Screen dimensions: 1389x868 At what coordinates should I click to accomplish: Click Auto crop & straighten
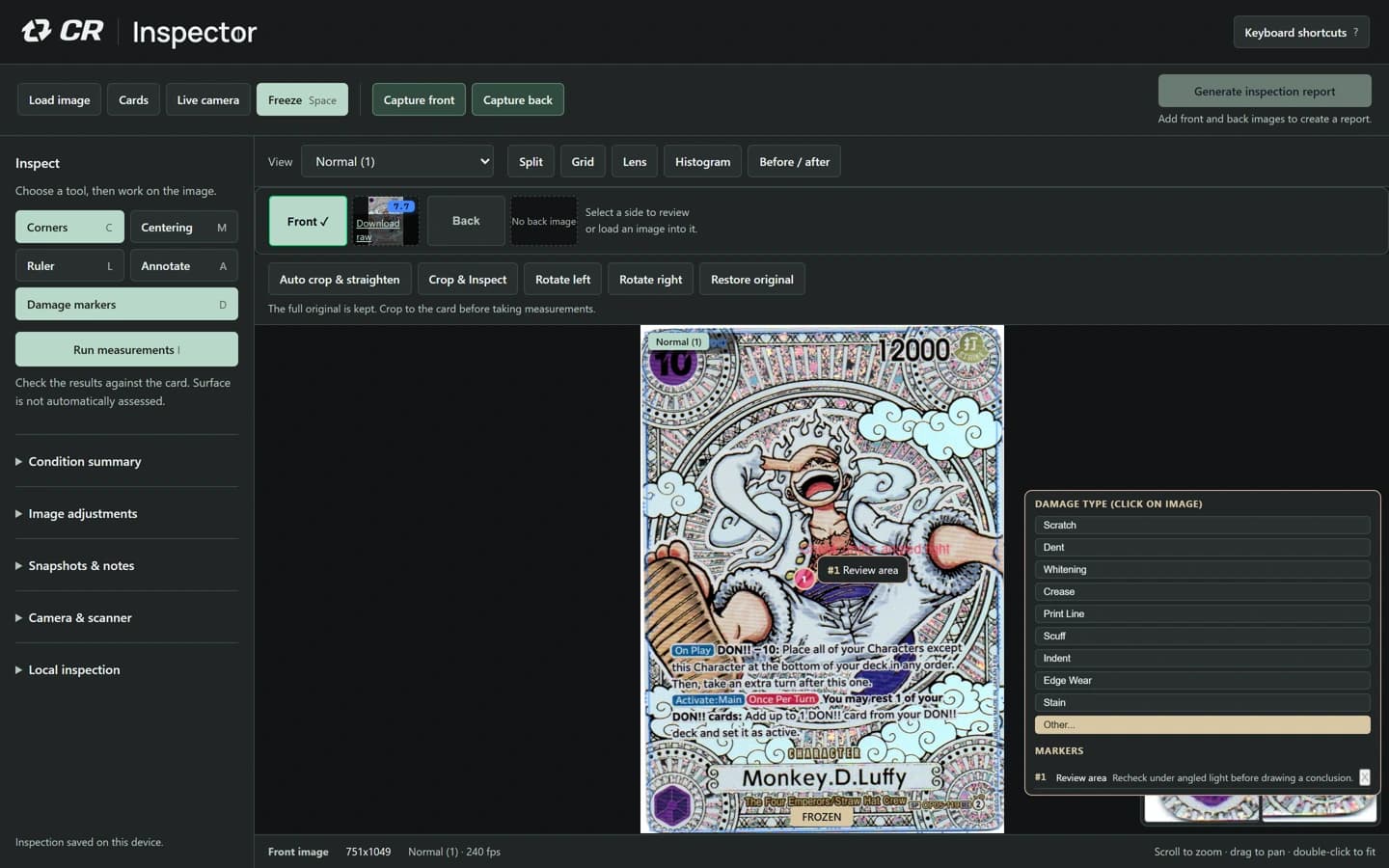340,279
